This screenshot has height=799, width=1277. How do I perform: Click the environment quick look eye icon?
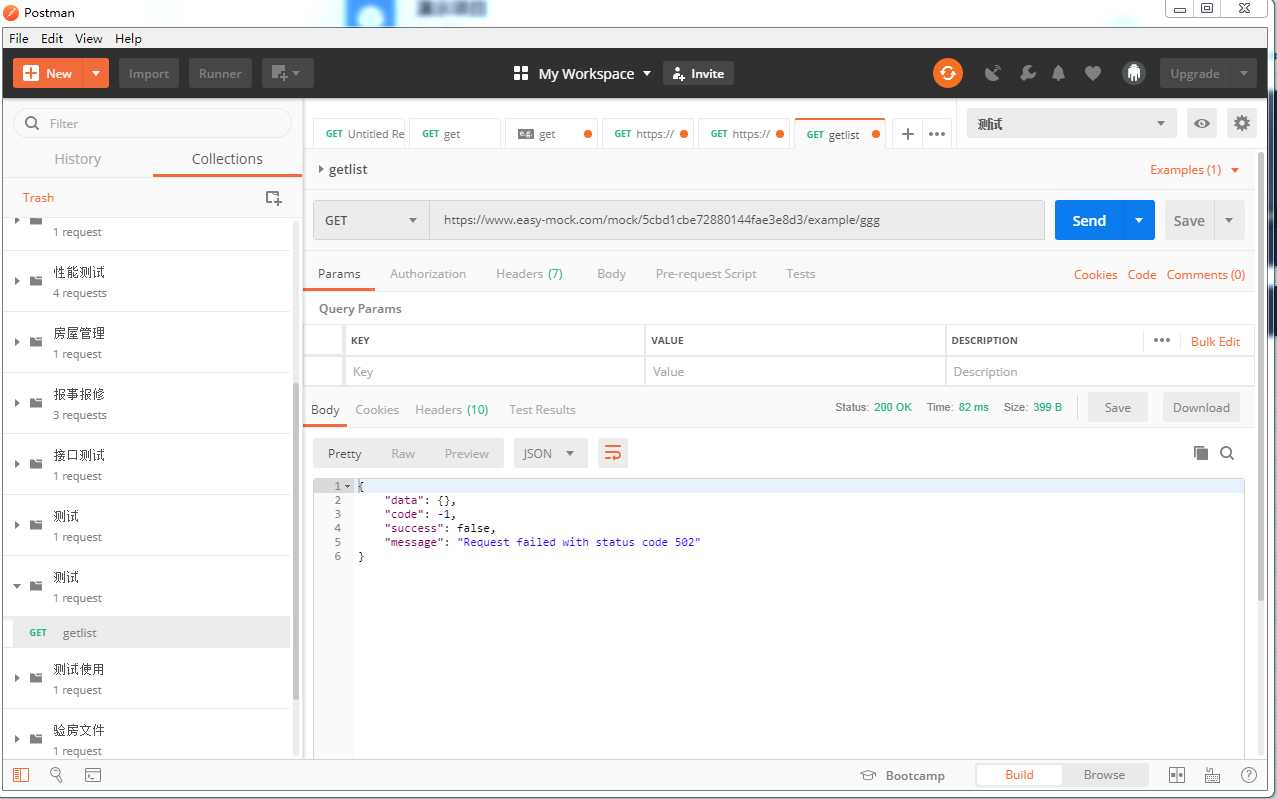[x=1202, y=124]
